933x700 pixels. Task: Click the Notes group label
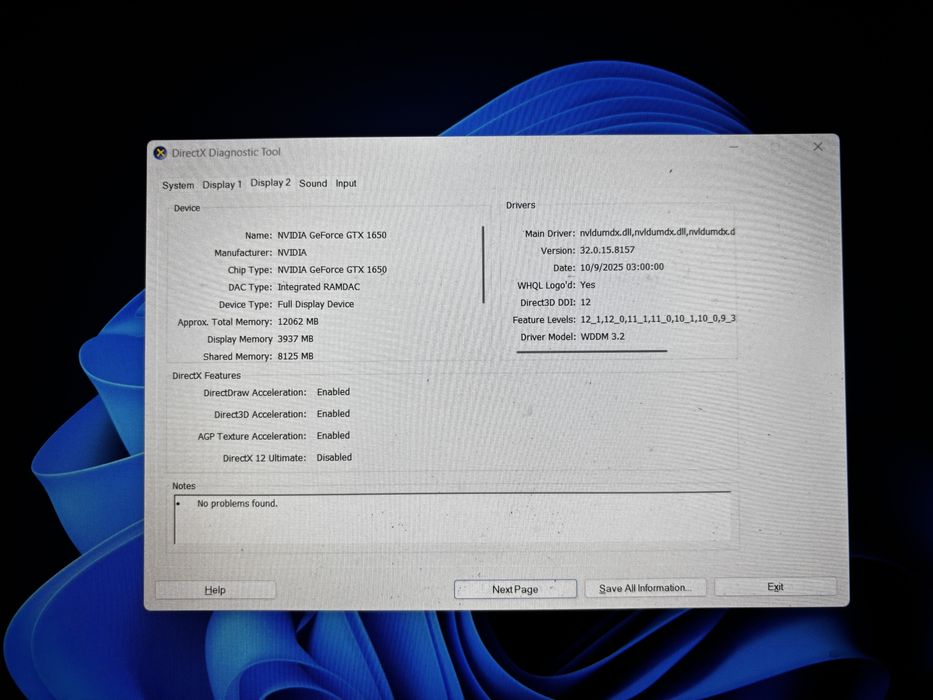pyautogui.click(x=184, y=486)
